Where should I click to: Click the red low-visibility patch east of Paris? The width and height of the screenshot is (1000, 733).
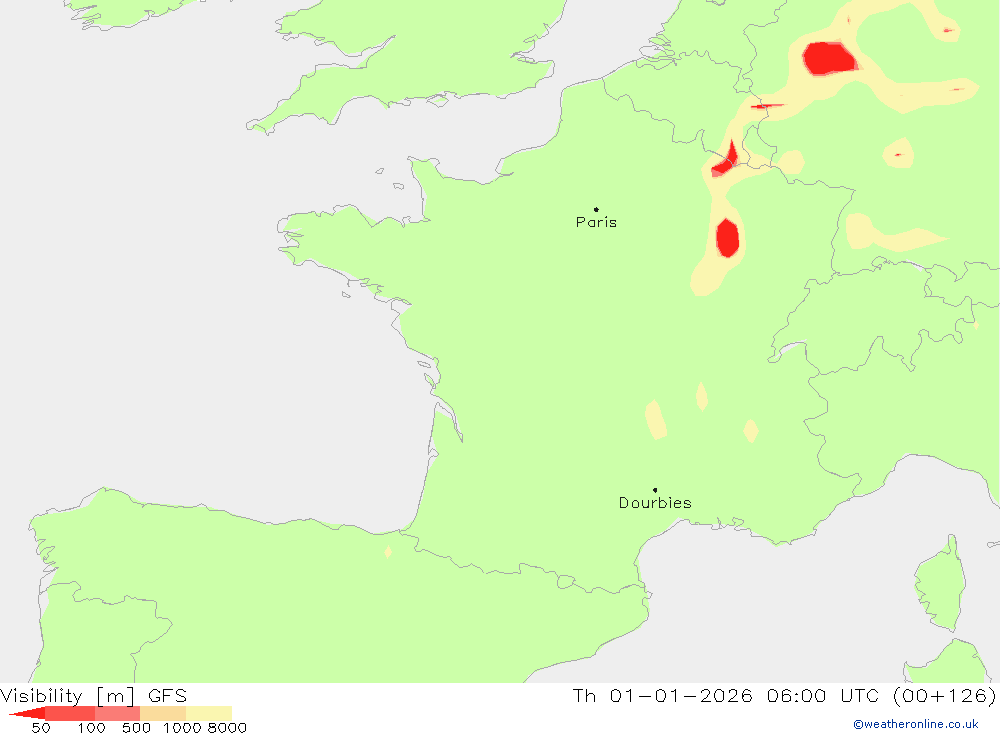[x=727, y=238]
